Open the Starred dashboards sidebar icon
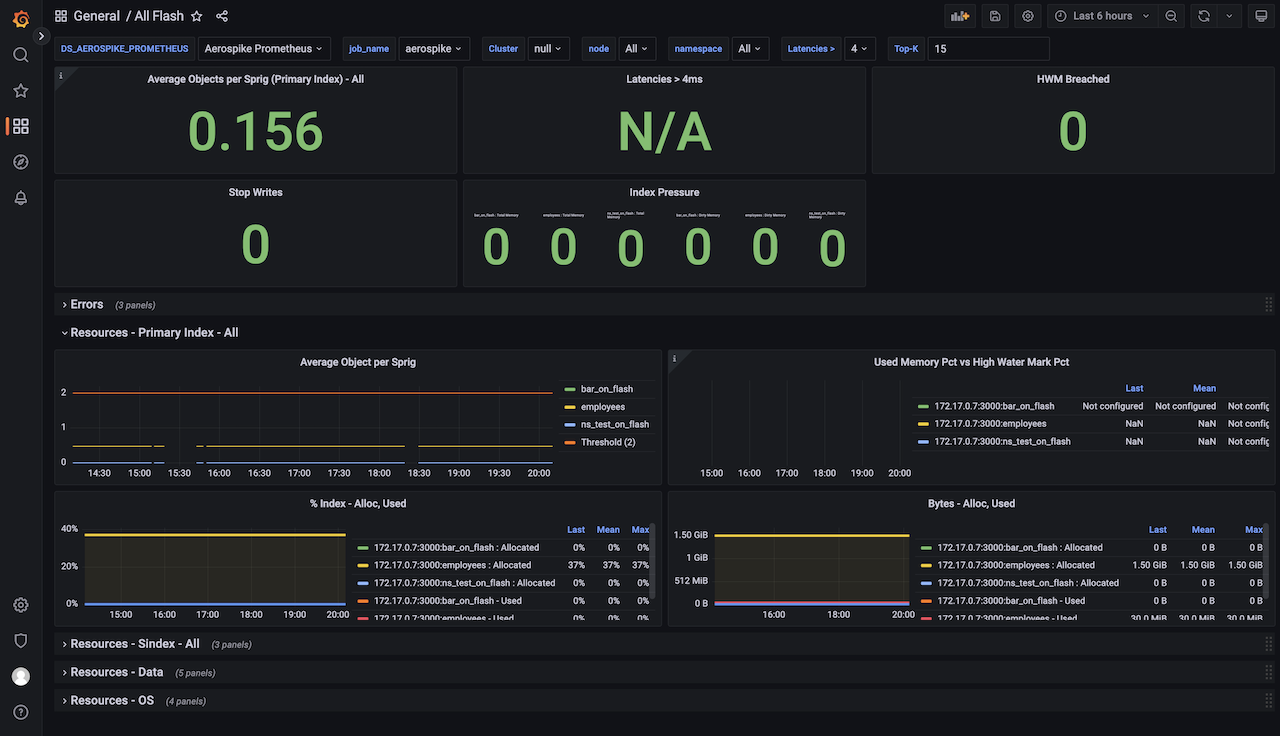Image resolution: width=1280 pixels, height=736 pixels. [21, 91]
